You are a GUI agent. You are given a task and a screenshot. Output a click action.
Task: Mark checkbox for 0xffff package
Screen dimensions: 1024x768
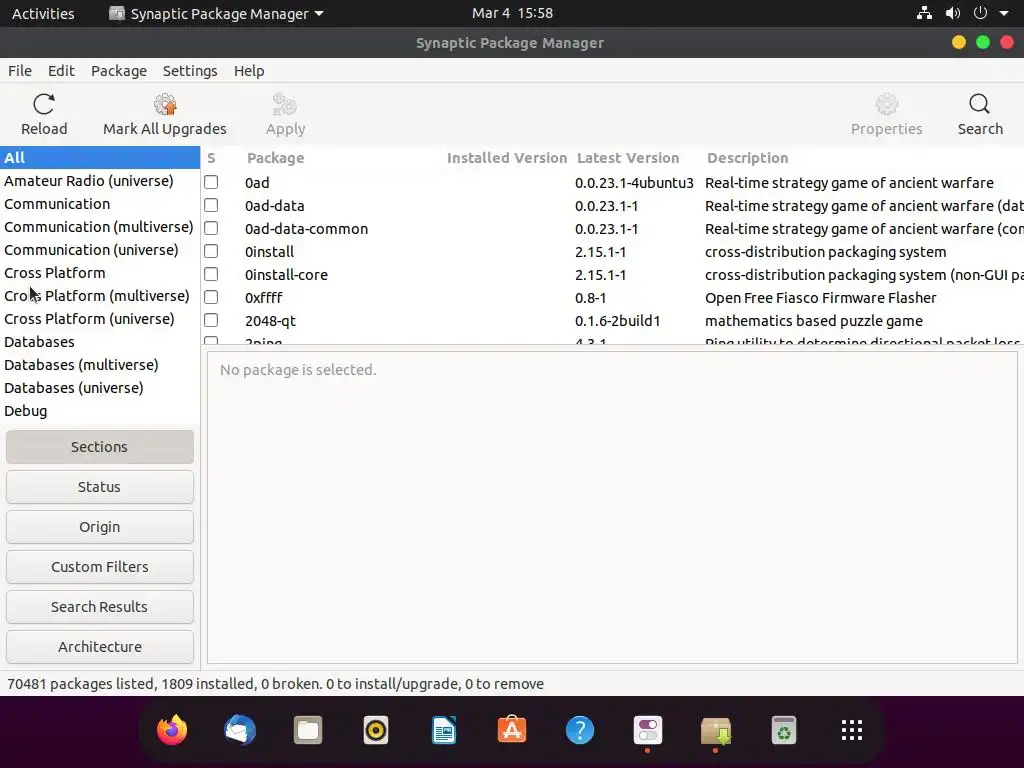pyautogui.click(x=211, y=297)
